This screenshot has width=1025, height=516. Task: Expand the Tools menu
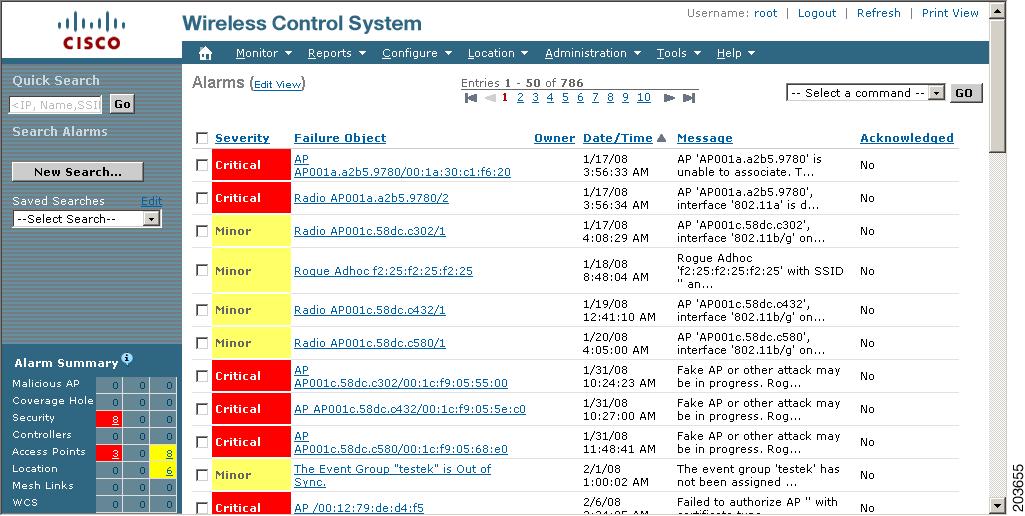point(679,54)
